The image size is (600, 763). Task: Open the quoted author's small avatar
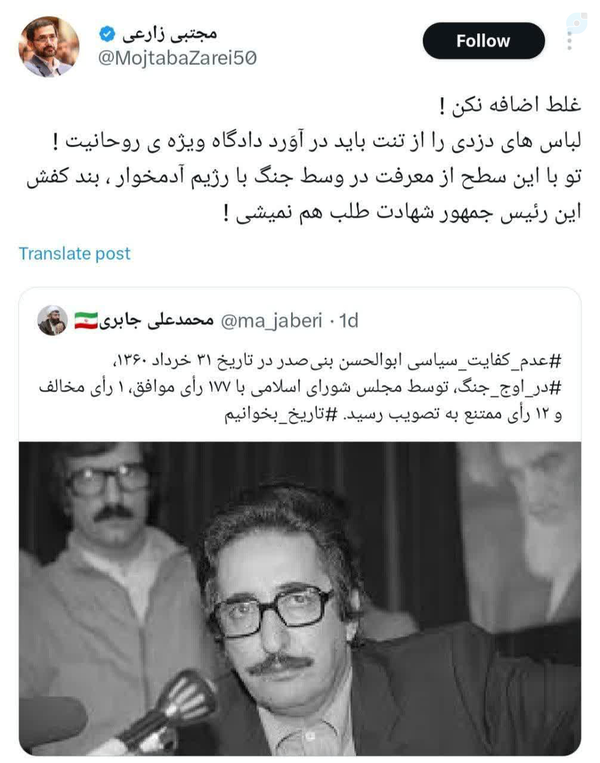click(53, 320)
